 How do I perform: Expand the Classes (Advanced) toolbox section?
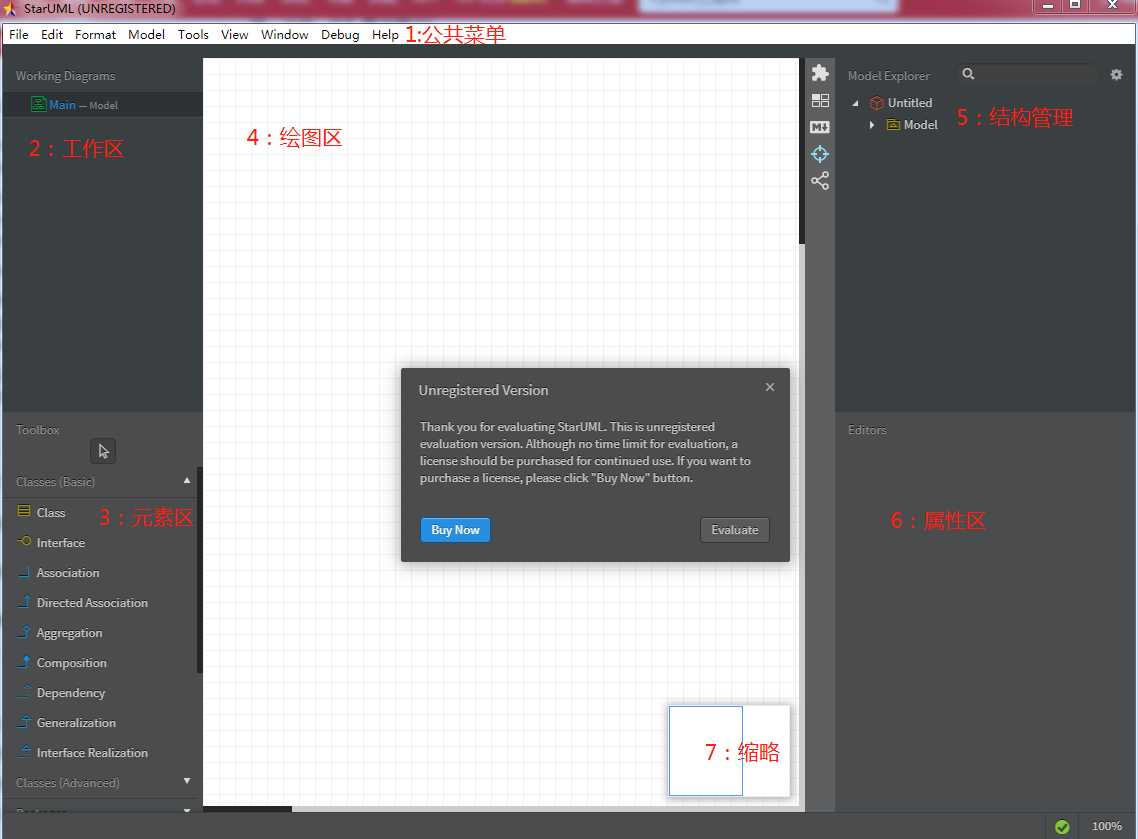point(187,781)
